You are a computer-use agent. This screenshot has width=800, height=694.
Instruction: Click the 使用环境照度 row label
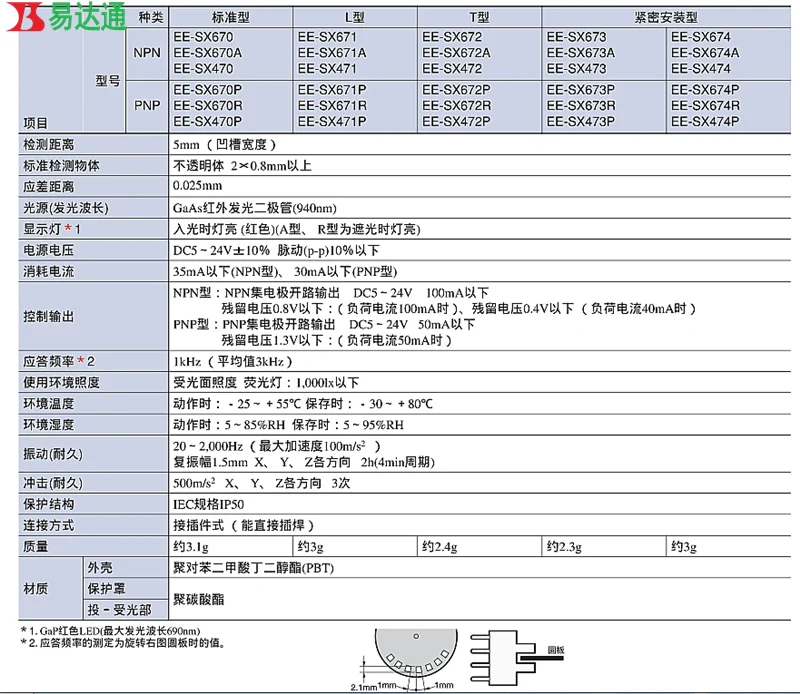(61, 382)
